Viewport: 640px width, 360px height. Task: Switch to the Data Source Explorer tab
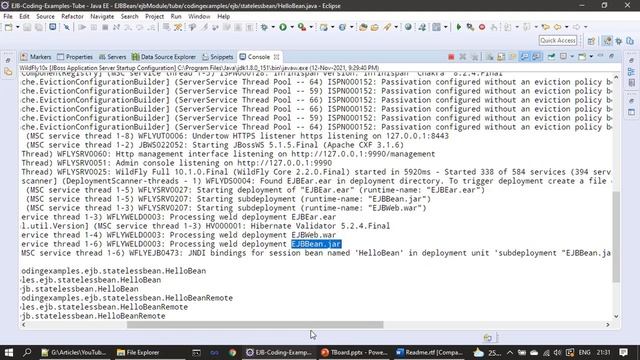point(164,57)
